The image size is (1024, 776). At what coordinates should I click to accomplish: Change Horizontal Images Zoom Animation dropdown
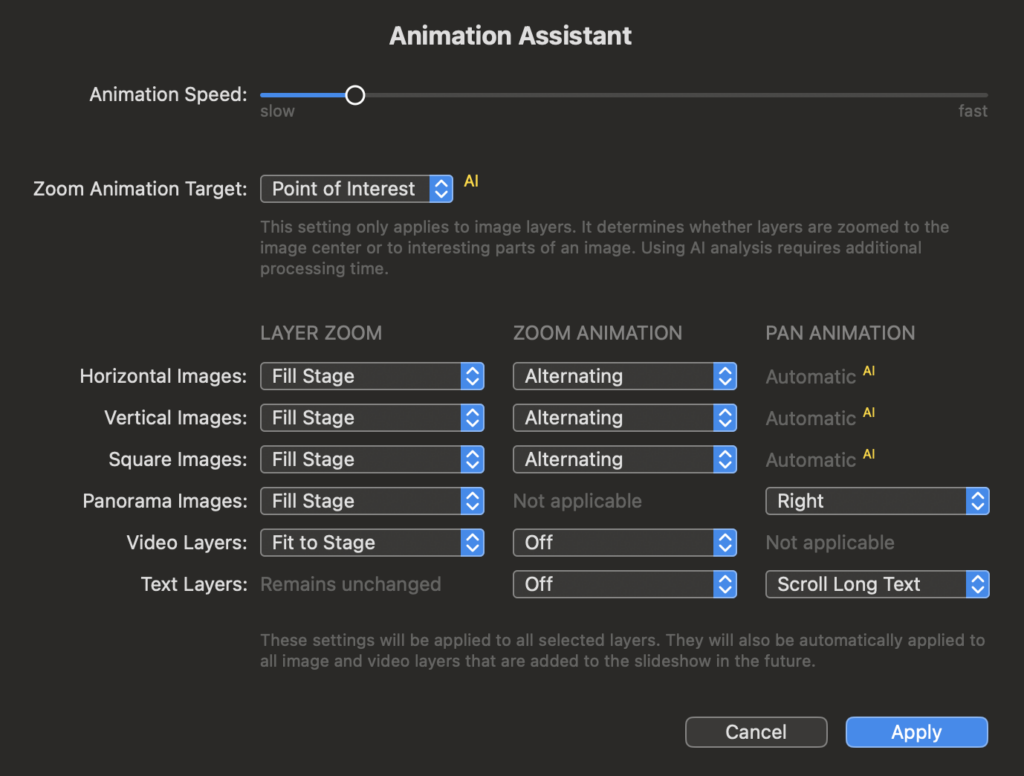[x=625, y=376]
